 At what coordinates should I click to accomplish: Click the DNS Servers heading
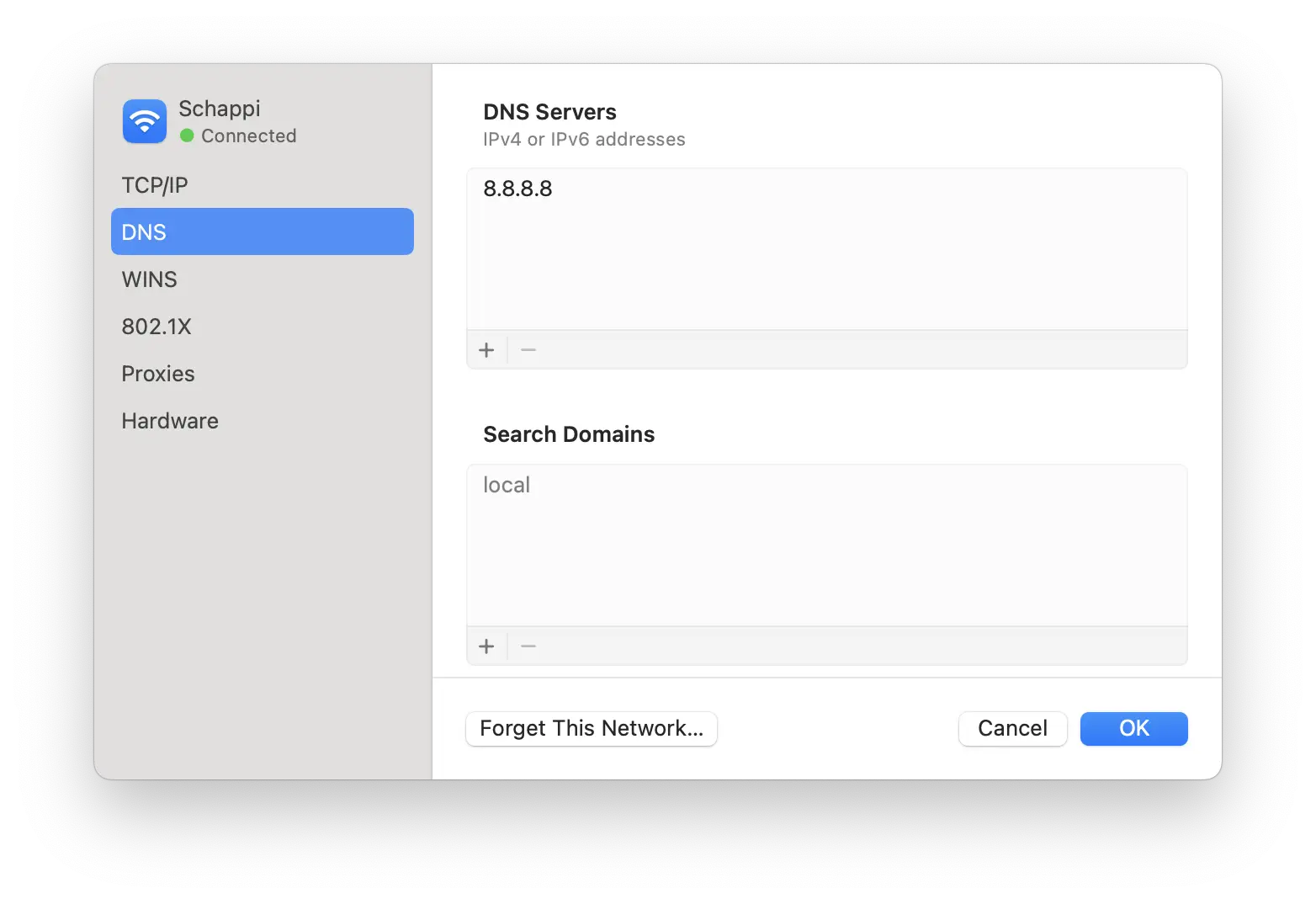point(549,112)
